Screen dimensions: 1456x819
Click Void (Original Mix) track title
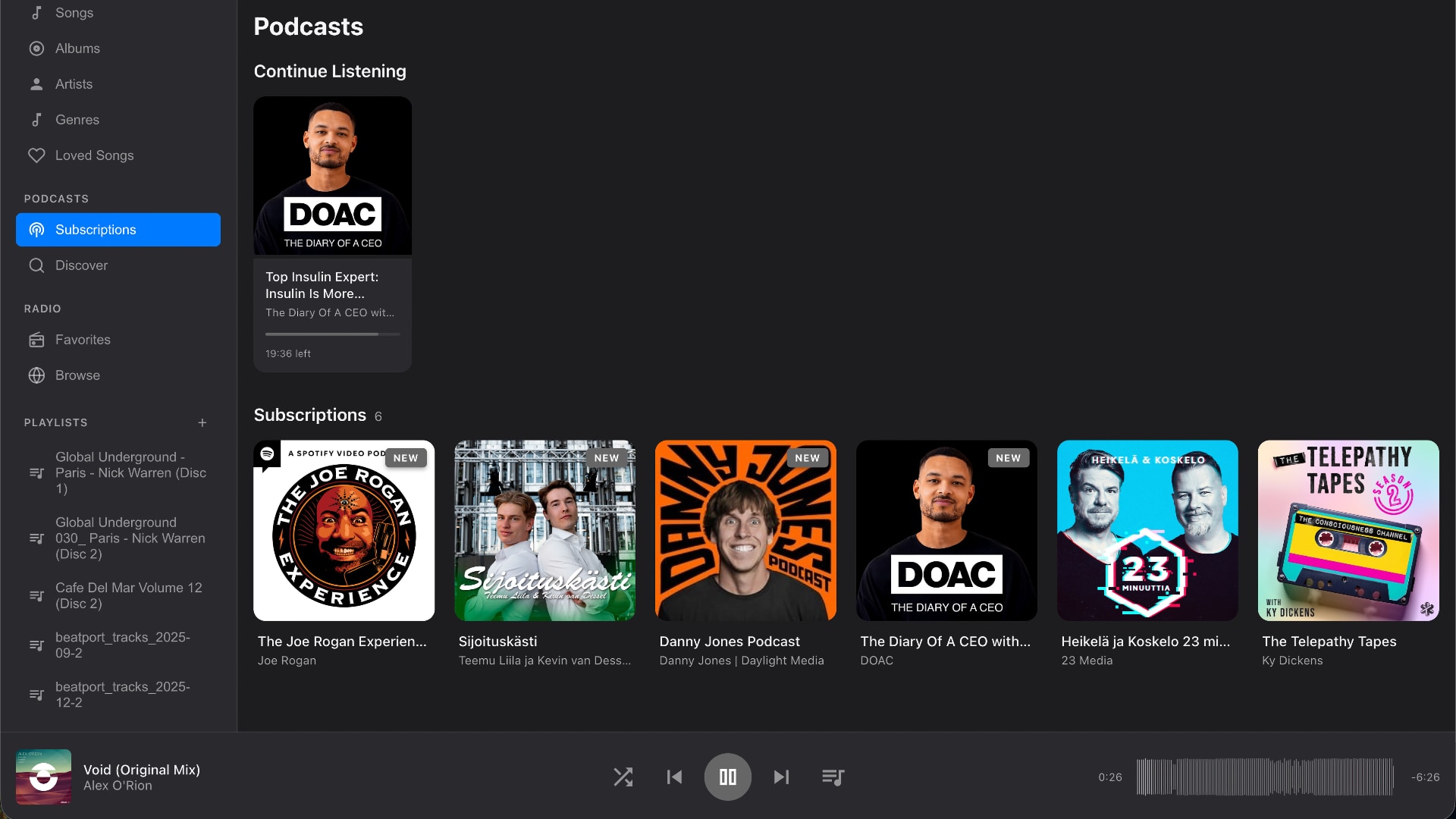(142, 770)
